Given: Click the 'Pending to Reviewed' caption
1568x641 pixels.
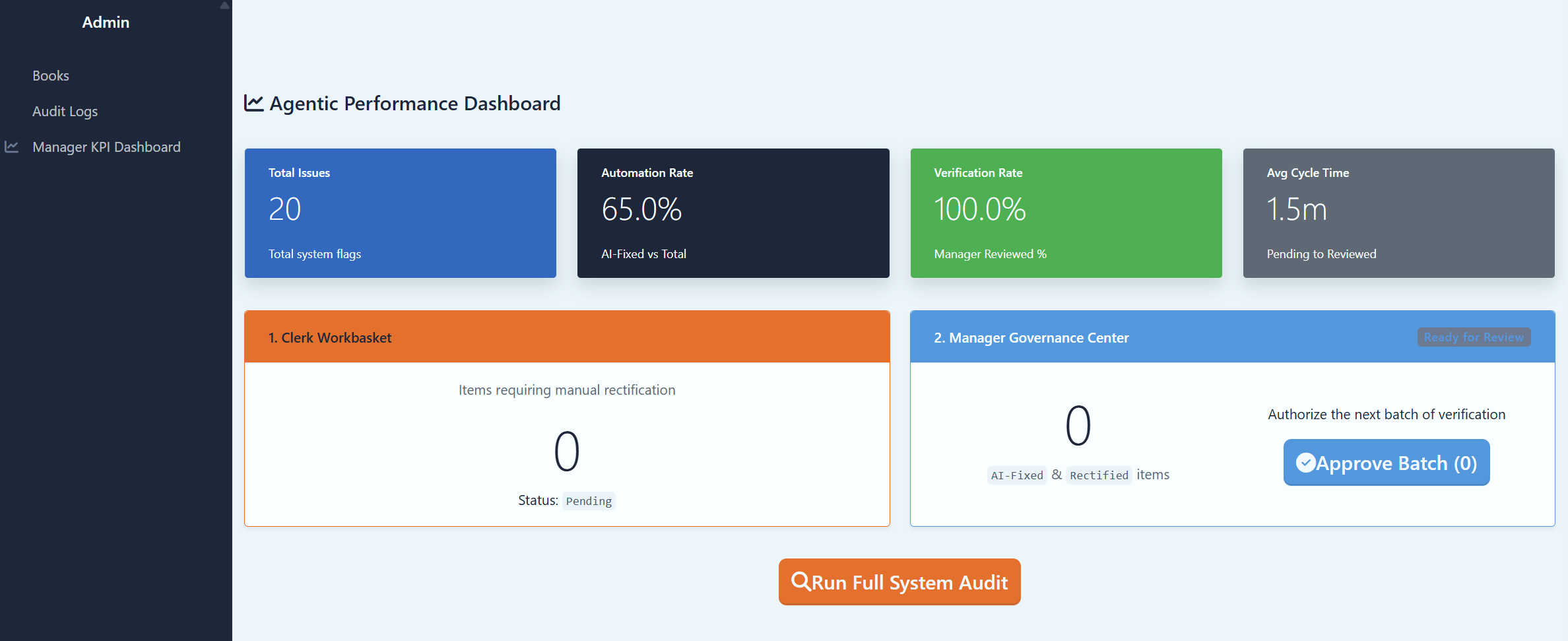Looking at the screenshot, I should (1321, 254).
